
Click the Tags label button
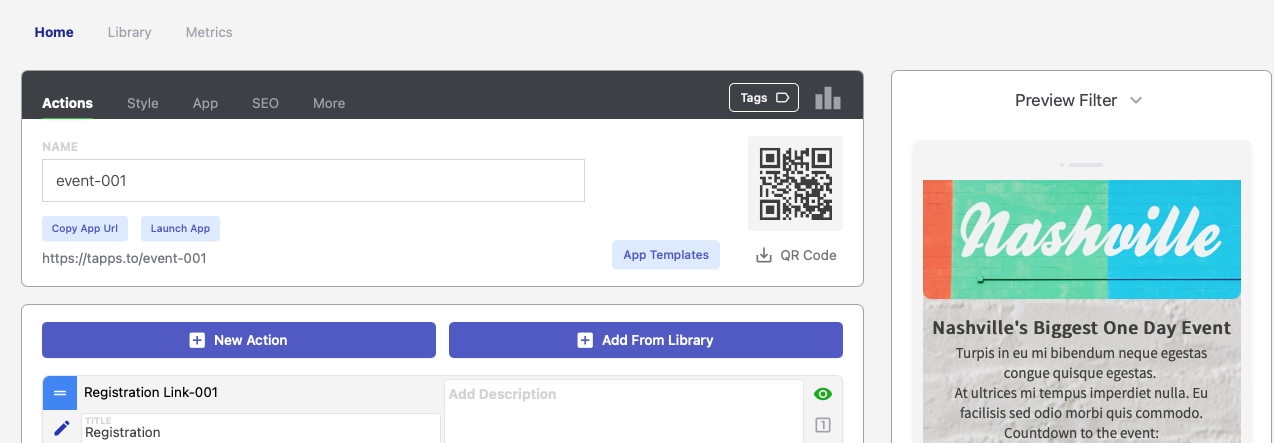coord(764,98)
